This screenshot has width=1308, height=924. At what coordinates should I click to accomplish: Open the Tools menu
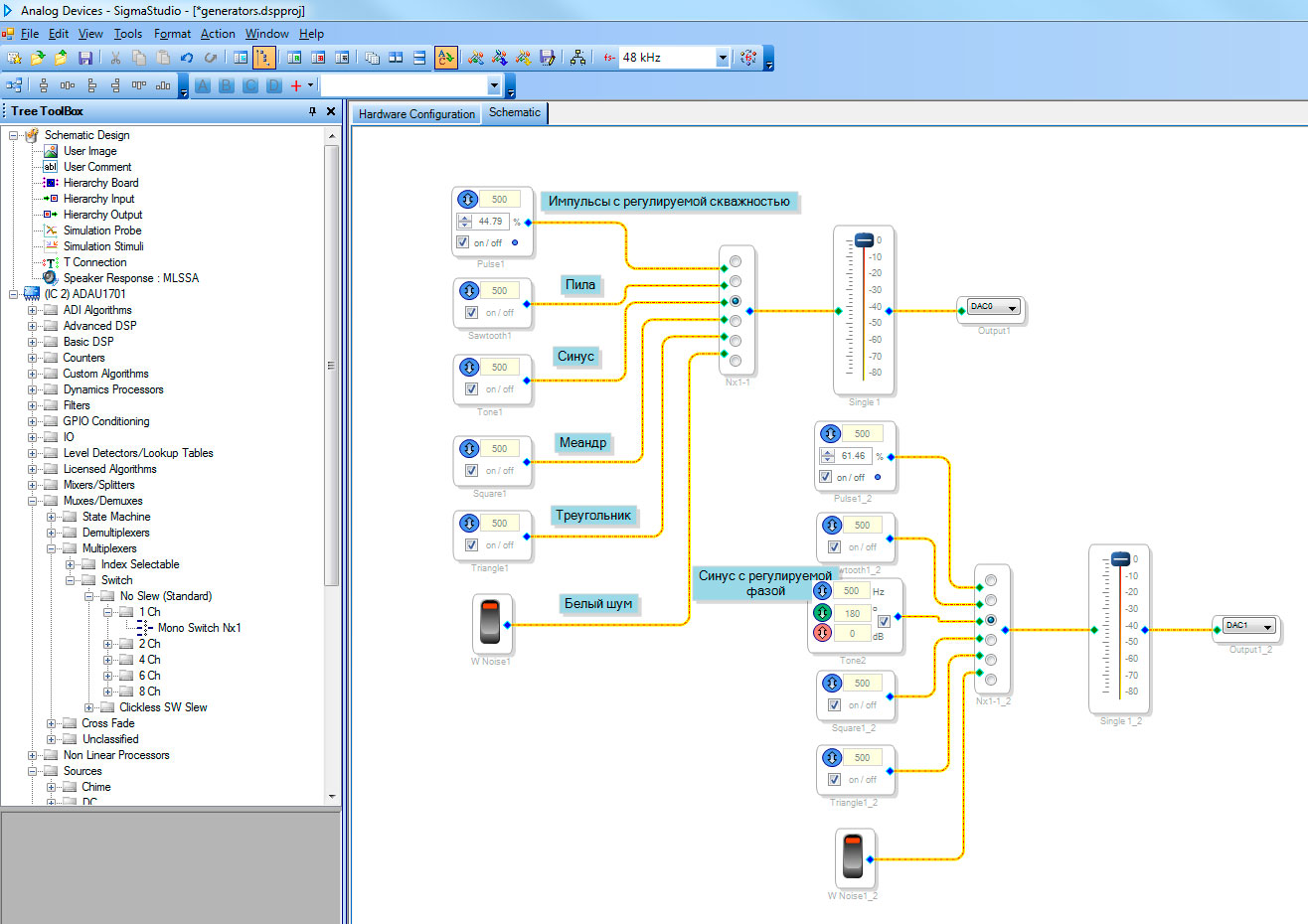[128, 33]
